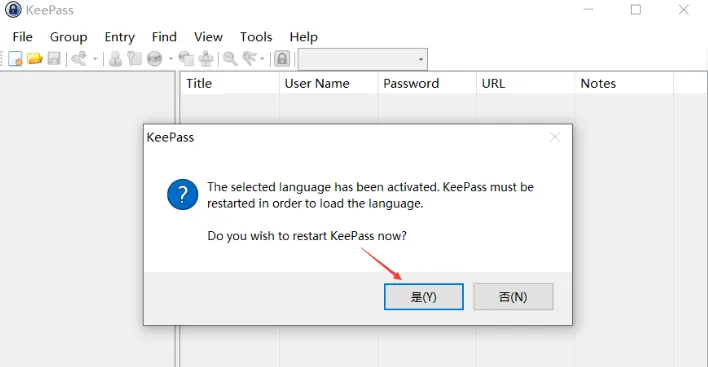Open a database with the folder icon
708x367 pixels.
[x=34, y=59]
